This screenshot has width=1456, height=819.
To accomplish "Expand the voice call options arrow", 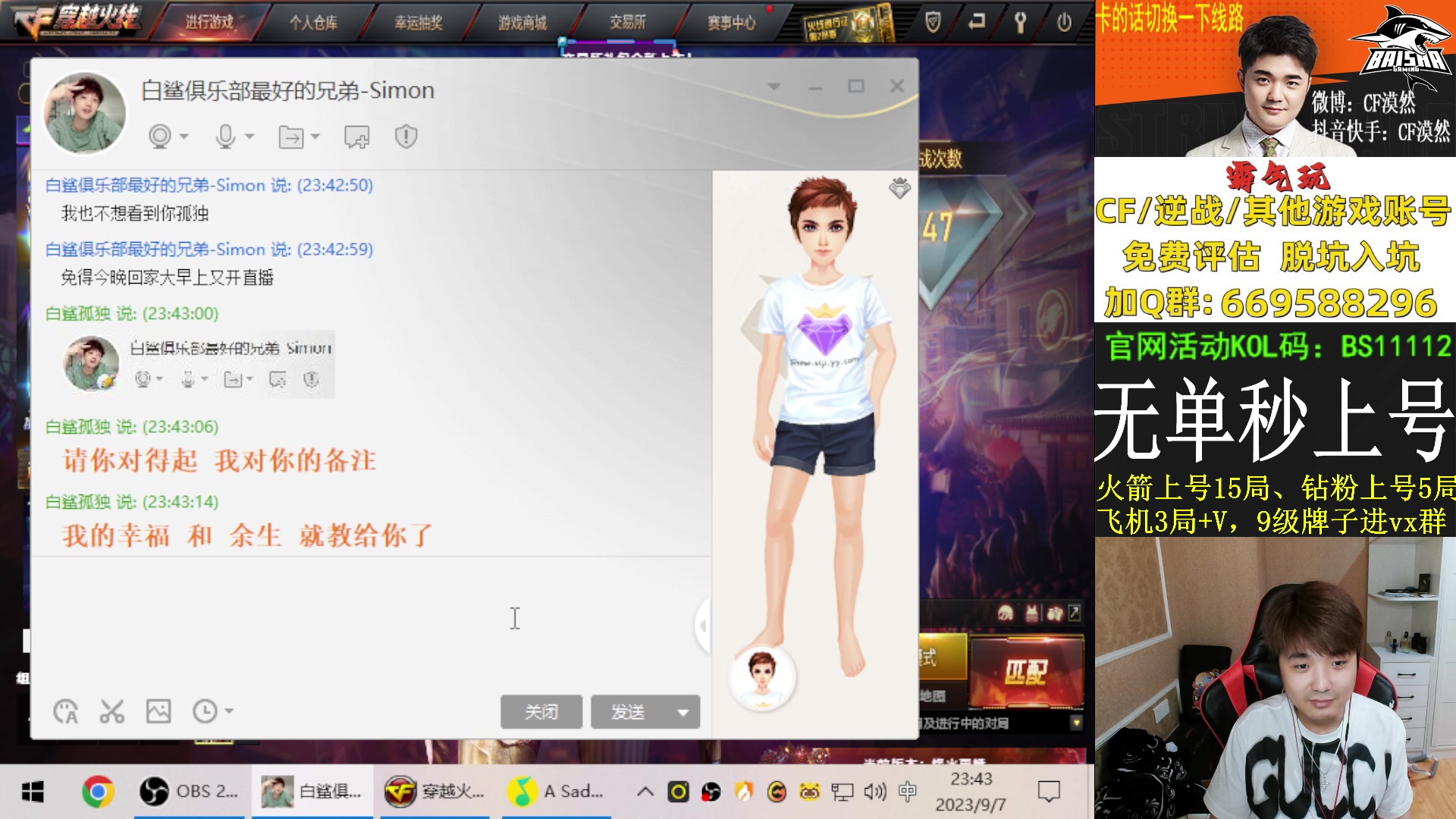I will tap(249, 136).
